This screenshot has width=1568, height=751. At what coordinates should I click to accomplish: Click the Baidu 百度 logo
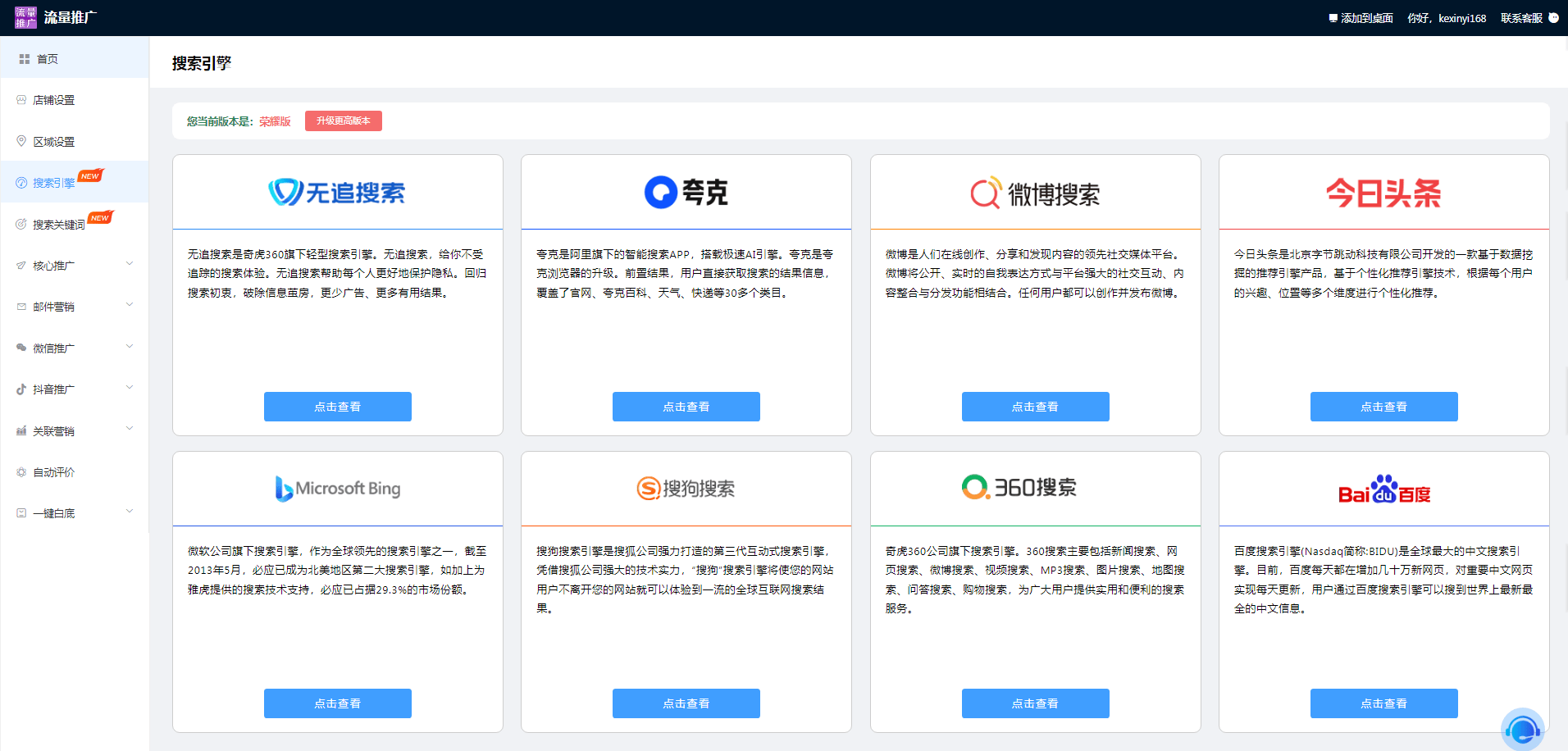point(1384,489)
